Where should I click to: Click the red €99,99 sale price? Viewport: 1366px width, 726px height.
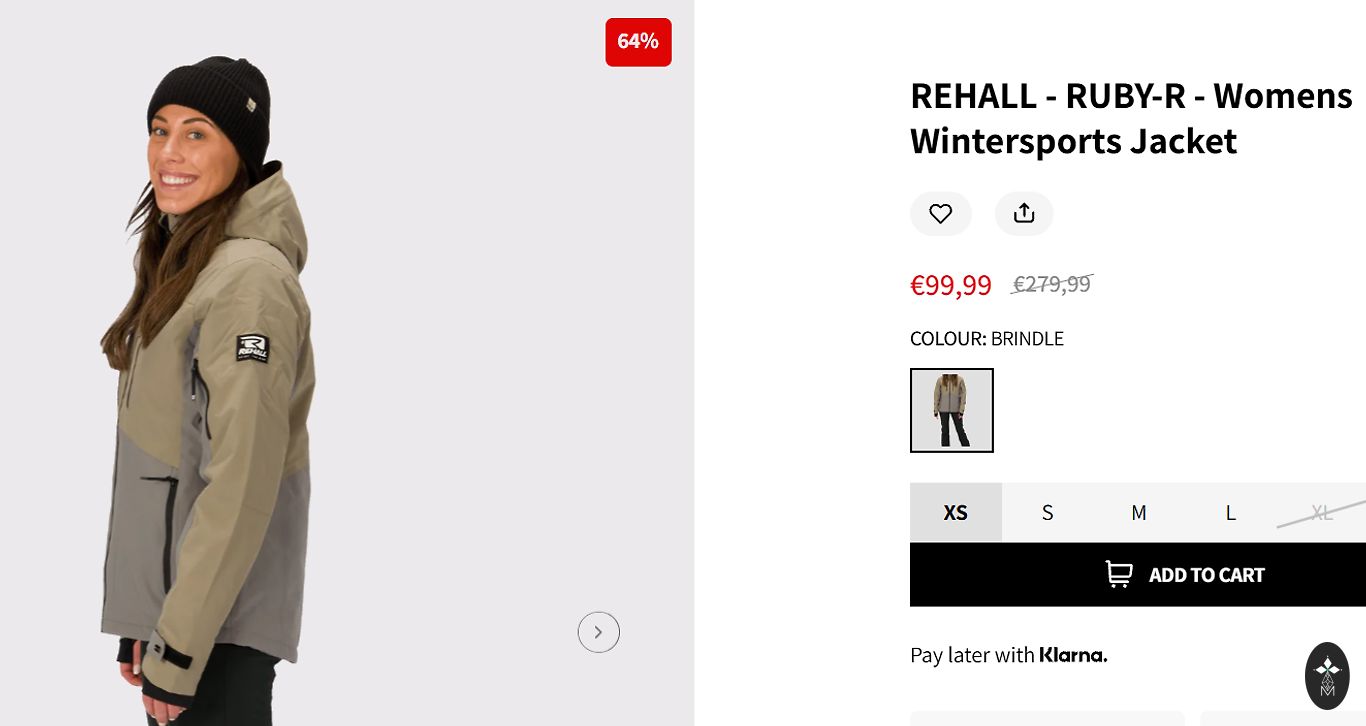950,285
